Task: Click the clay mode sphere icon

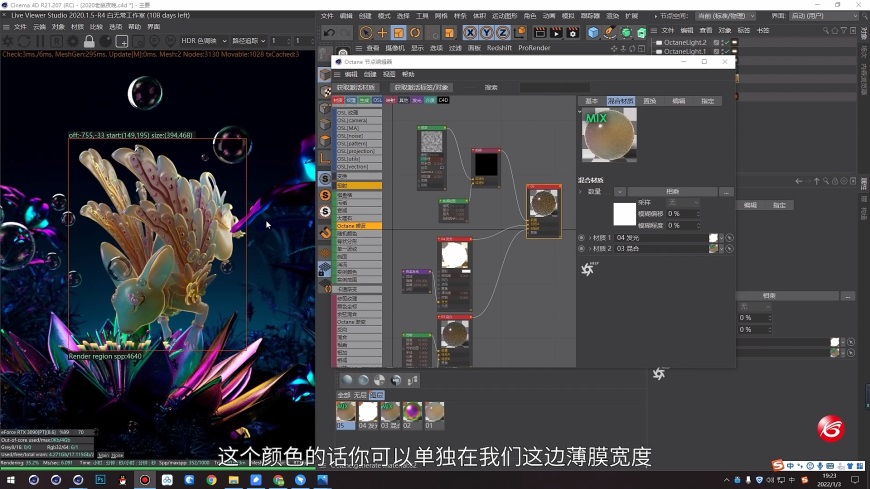Action: click(x=106, y=41)
